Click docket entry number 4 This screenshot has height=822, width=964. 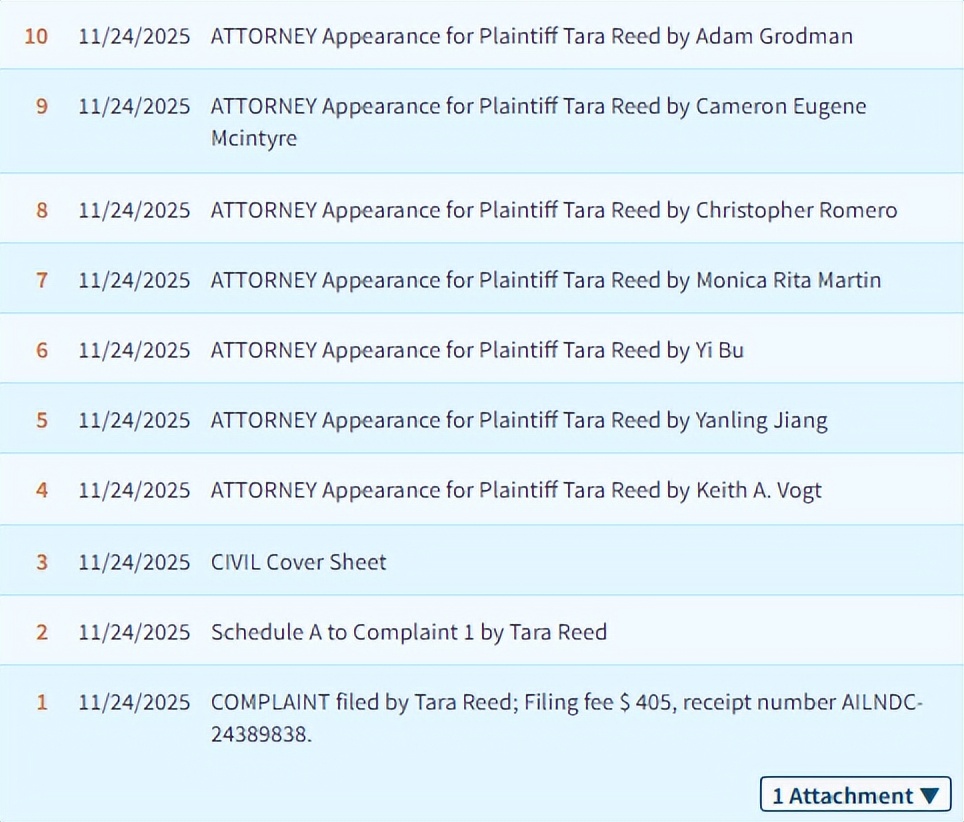pyautogui.click(x=41, y=490)
